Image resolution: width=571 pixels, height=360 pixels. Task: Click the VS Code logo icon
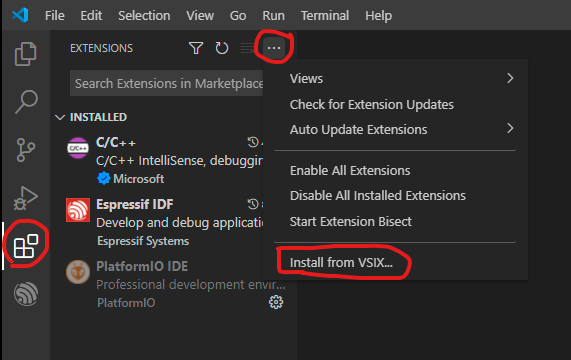click(x=20, y=15)
